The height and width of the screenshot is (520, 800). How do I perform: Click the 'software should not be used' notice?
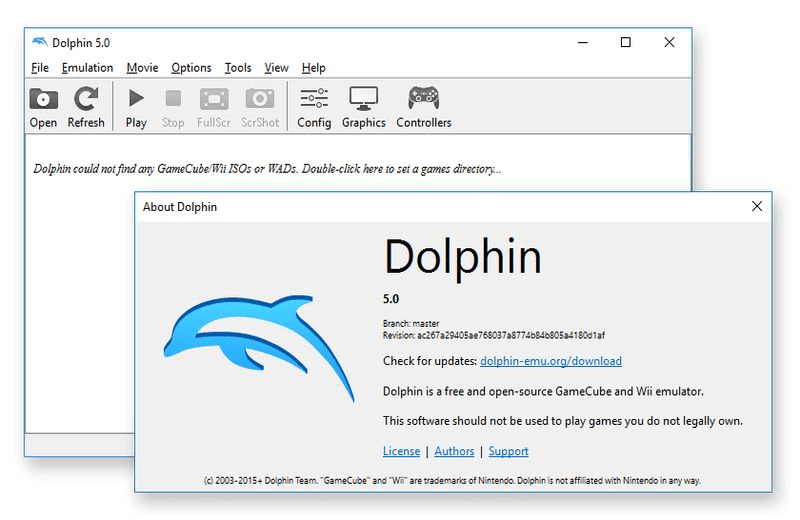tap(563, 421)
